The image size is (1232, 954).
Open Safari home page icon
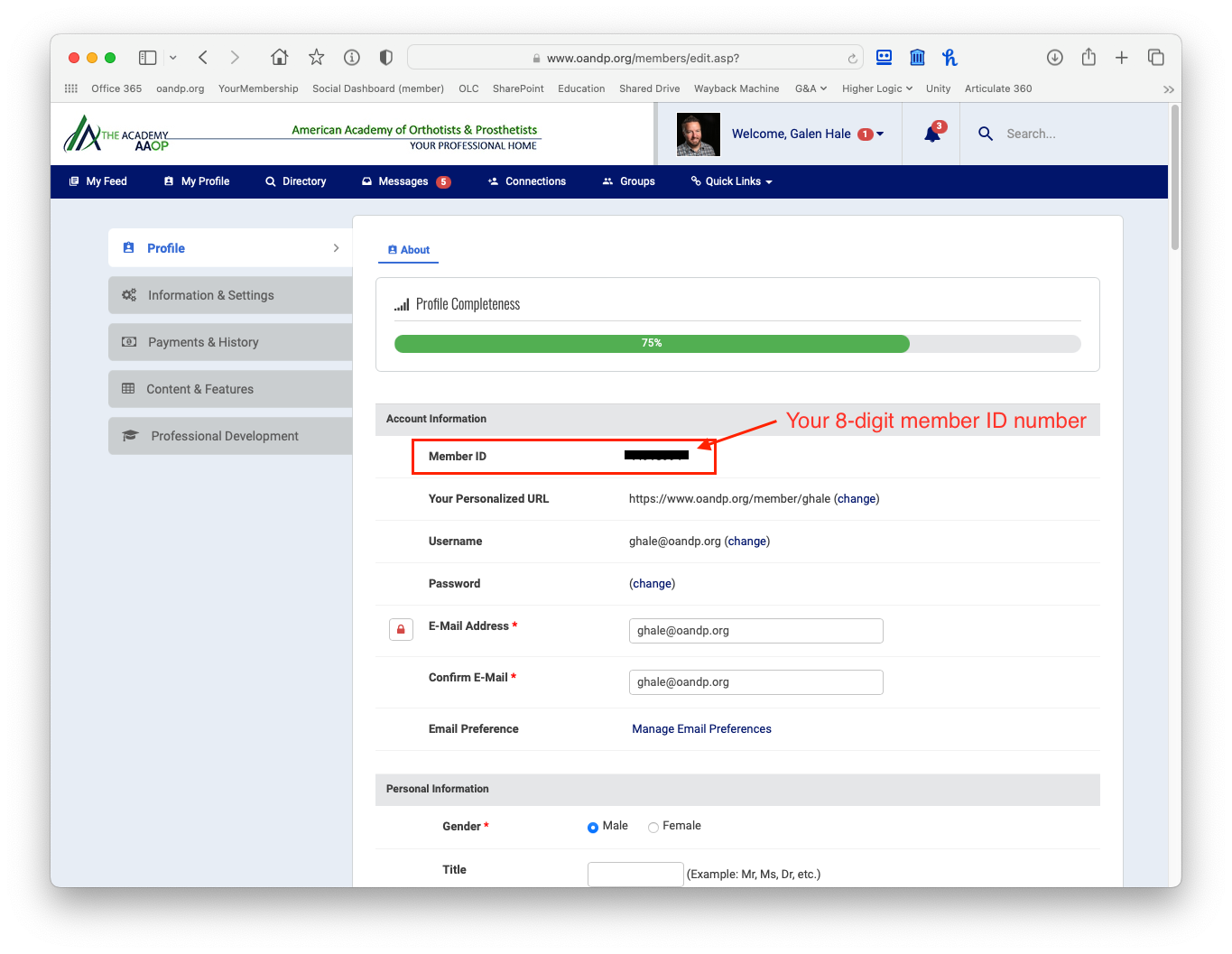(280, 58)
